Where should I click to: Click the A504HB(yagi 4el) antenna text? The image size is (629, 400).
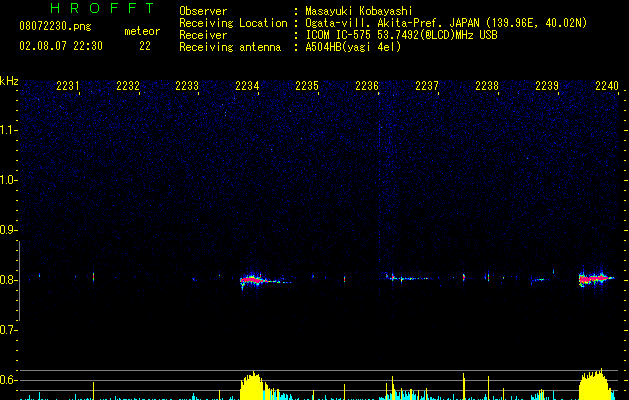click(x=353, y=47)
